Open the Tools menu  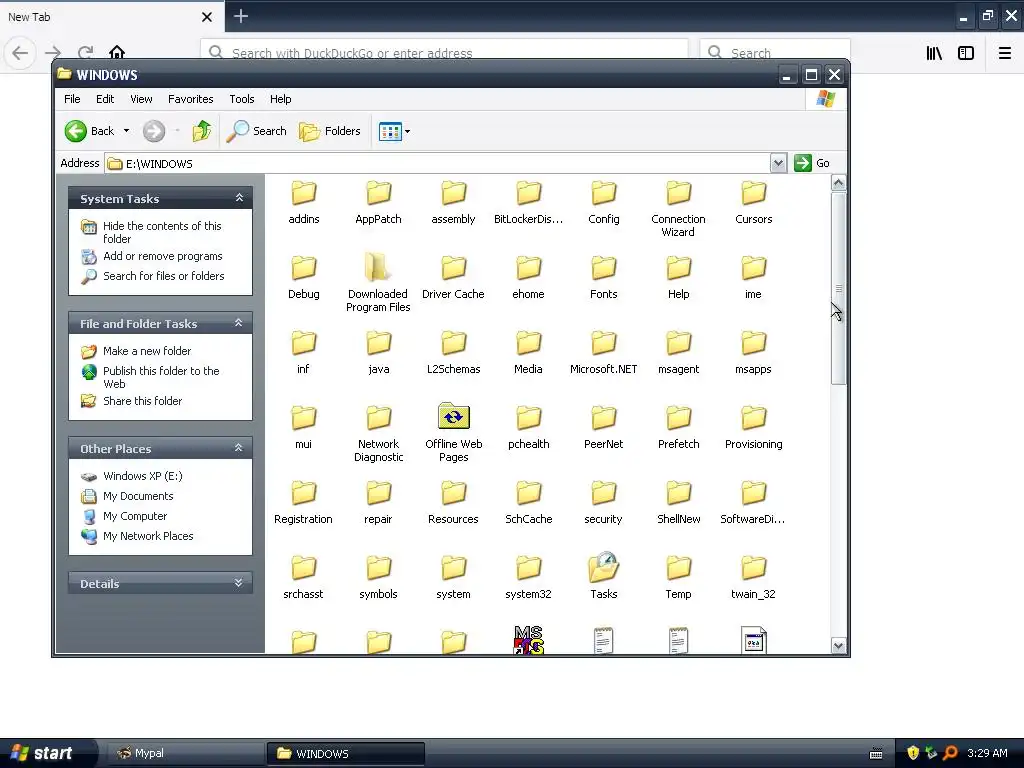[242, 99]
